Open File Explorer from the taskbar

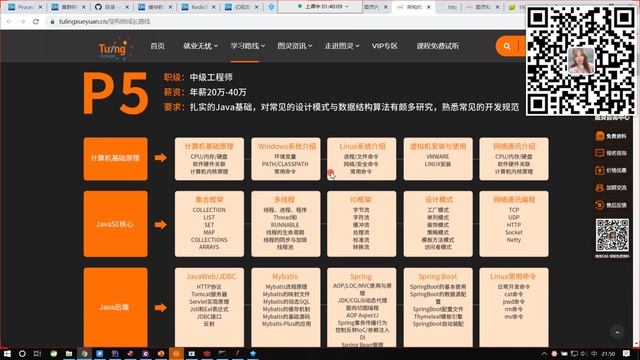69,353
